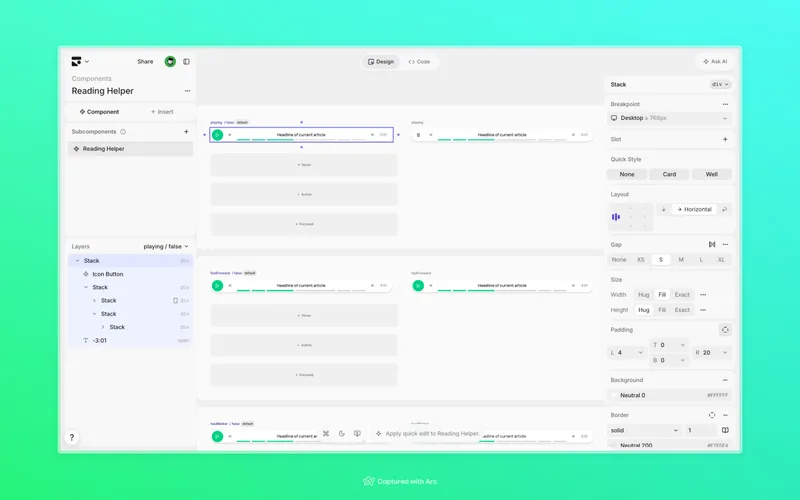Screen dimensions: 800x500
Task: Set Gap to XS
Action: point(640,260)
